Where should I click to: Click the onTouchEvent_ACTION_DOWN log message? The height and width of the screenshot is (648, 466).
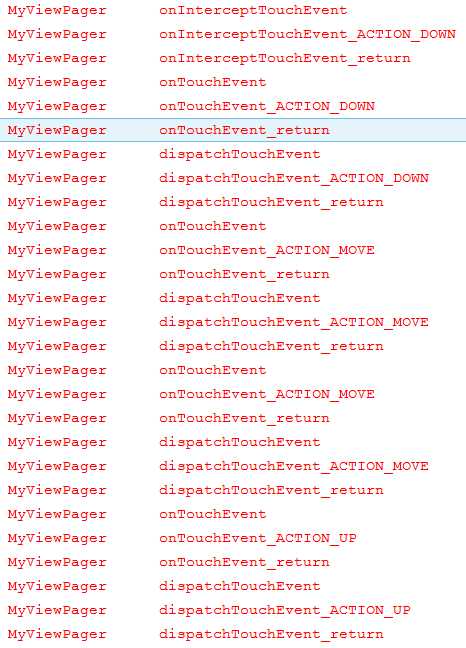point(266,106)
